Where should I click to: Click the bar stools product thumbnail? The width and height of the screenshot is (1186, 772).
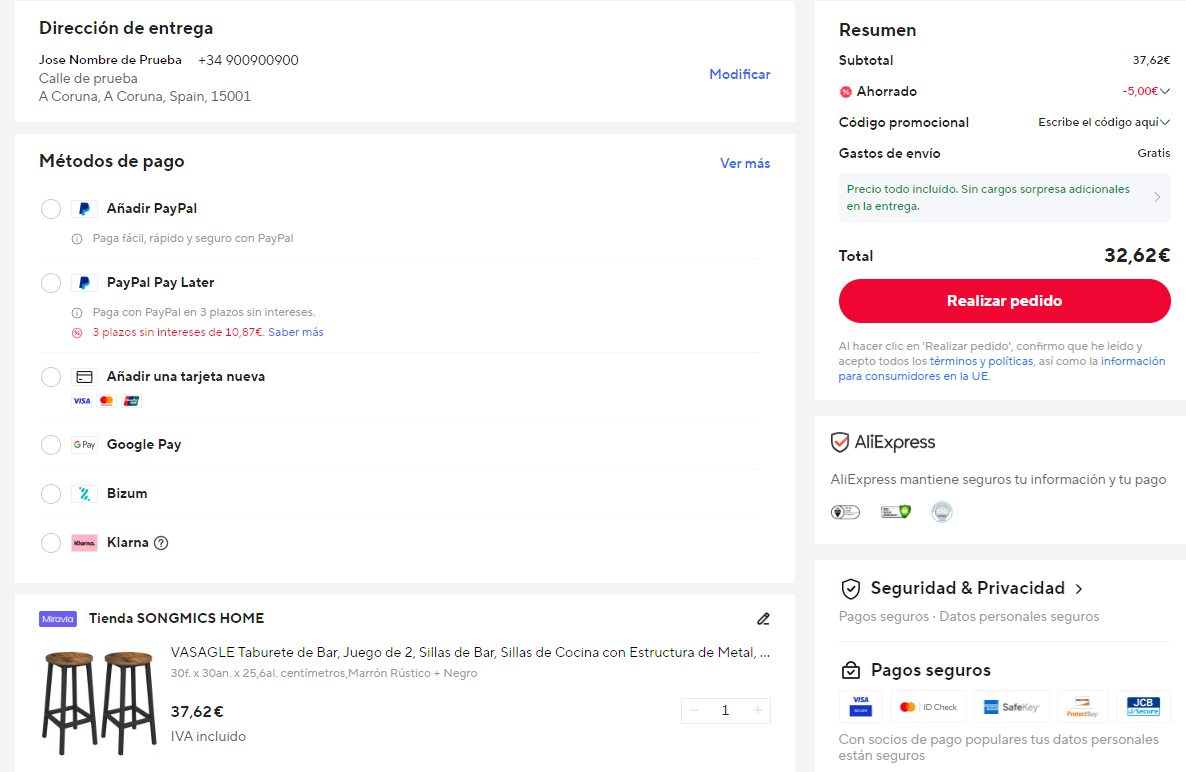point(99,703)
